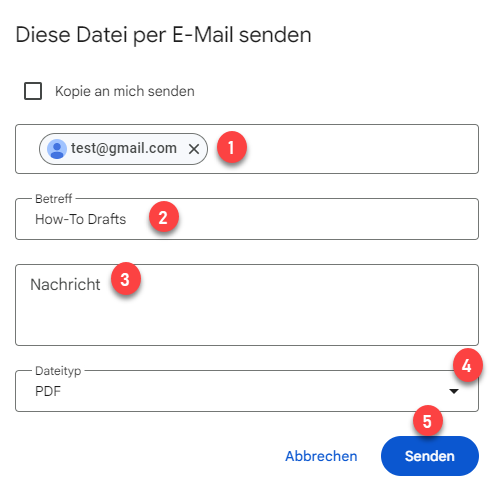The width and height of the screenshot is (494, 496).
Task: Focus the Nachricht message text area
Action: point(247,305)
